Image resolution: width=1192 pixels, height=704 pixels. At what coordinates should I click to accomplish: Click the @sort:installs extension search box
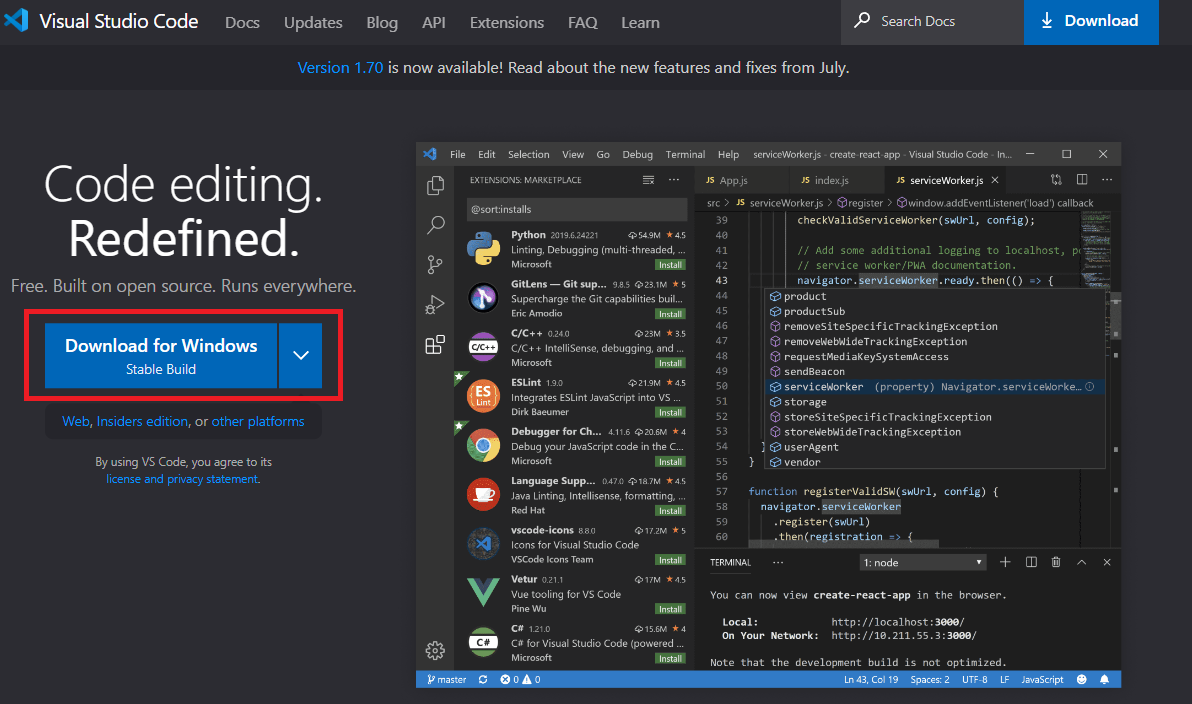click(576, 209)
